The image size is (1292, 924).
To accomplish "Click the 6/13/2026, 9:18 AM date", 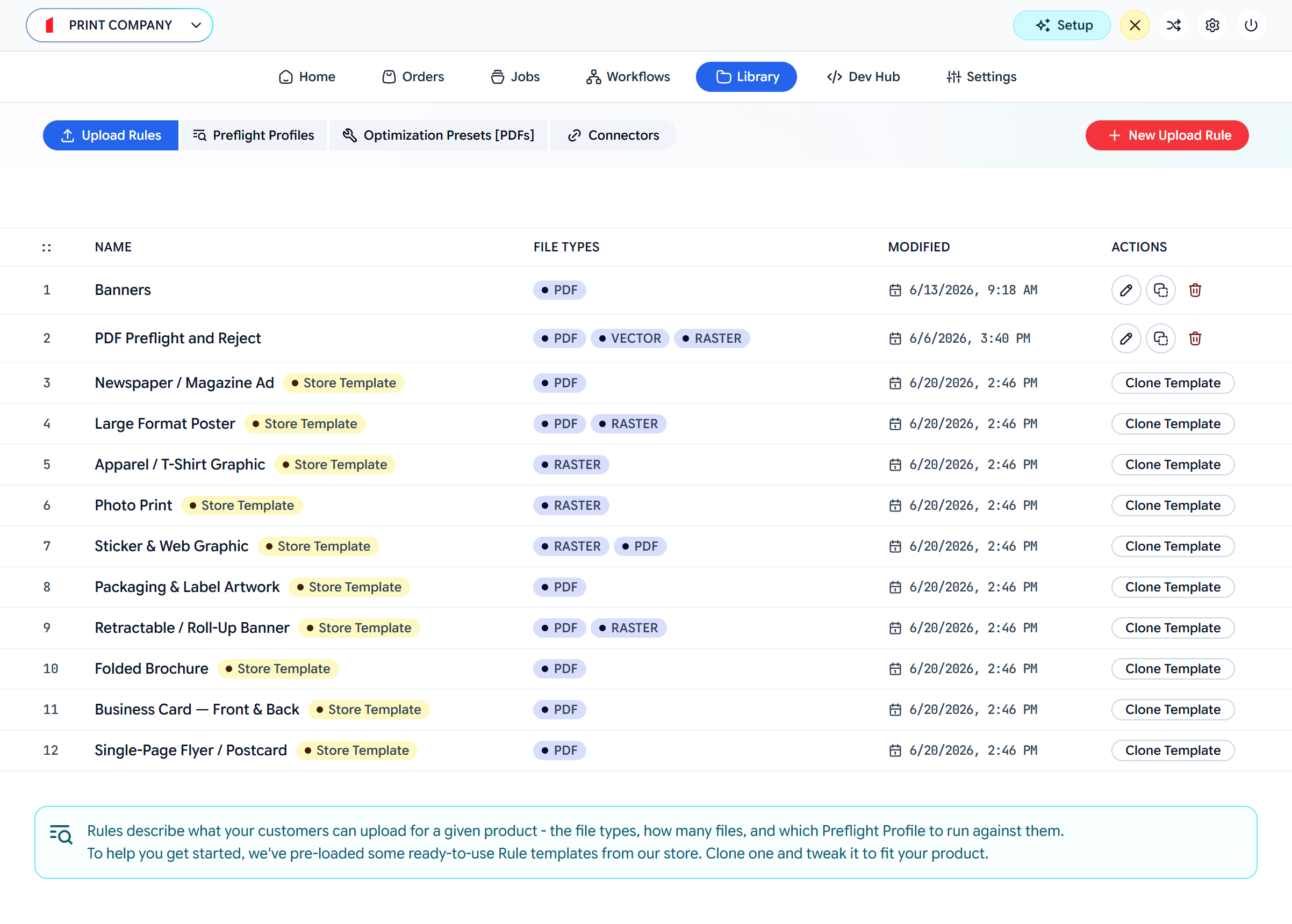I will [973, 290].
